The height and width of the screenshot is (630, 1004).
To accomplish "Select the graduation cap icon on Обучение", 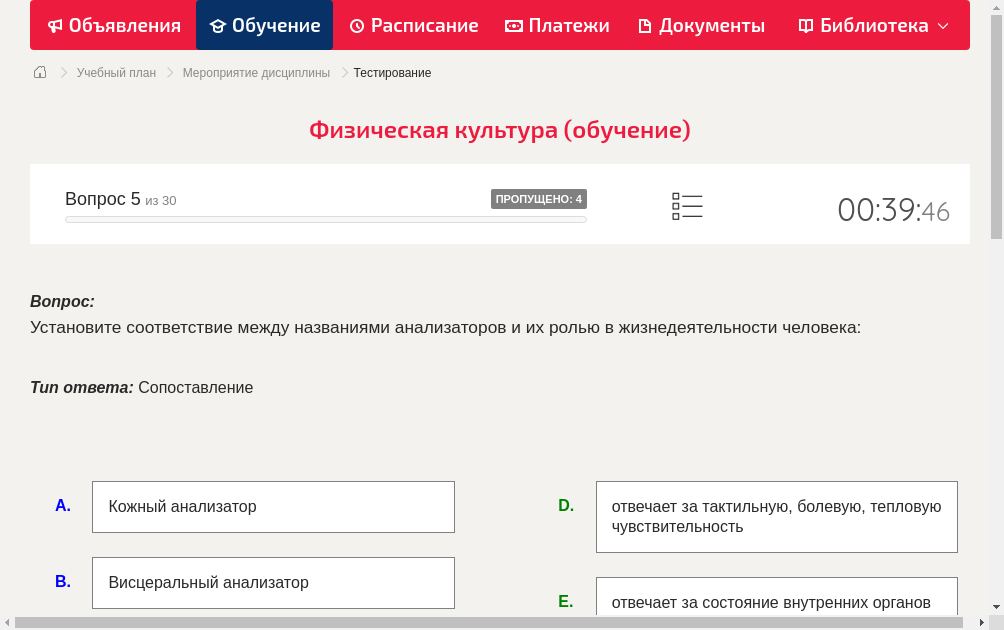I will point(218,25).
